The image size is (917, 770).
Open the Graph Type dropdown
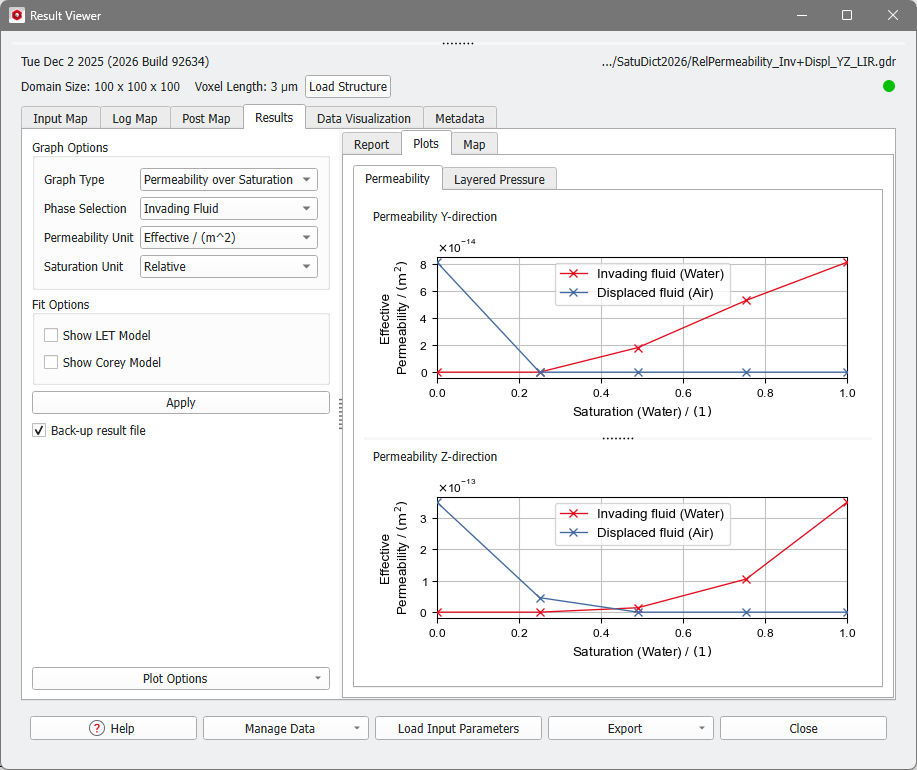[228, 179]
